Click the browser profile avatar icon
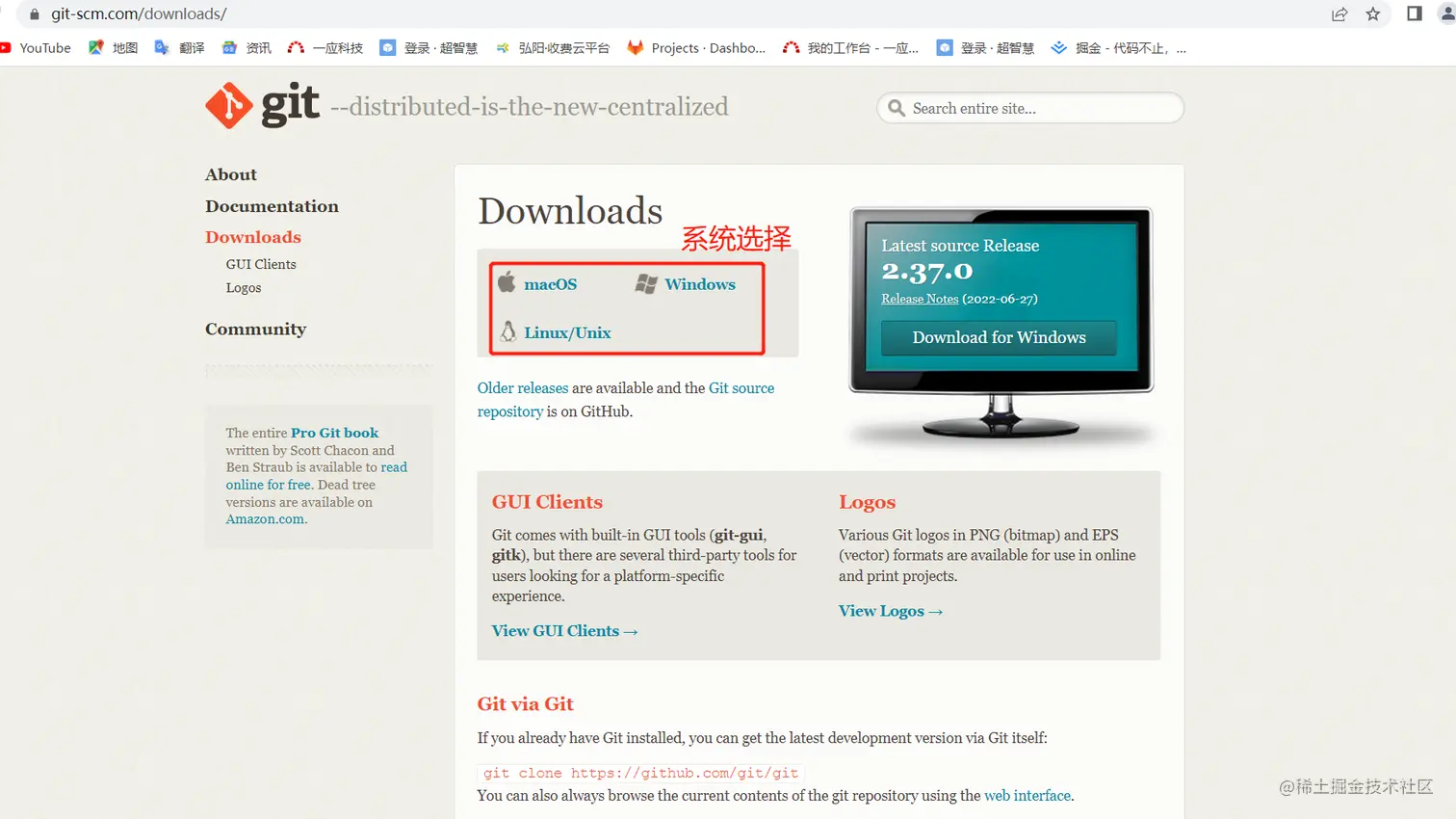This screenshot has width=1456, height=819. [1446, 13]
